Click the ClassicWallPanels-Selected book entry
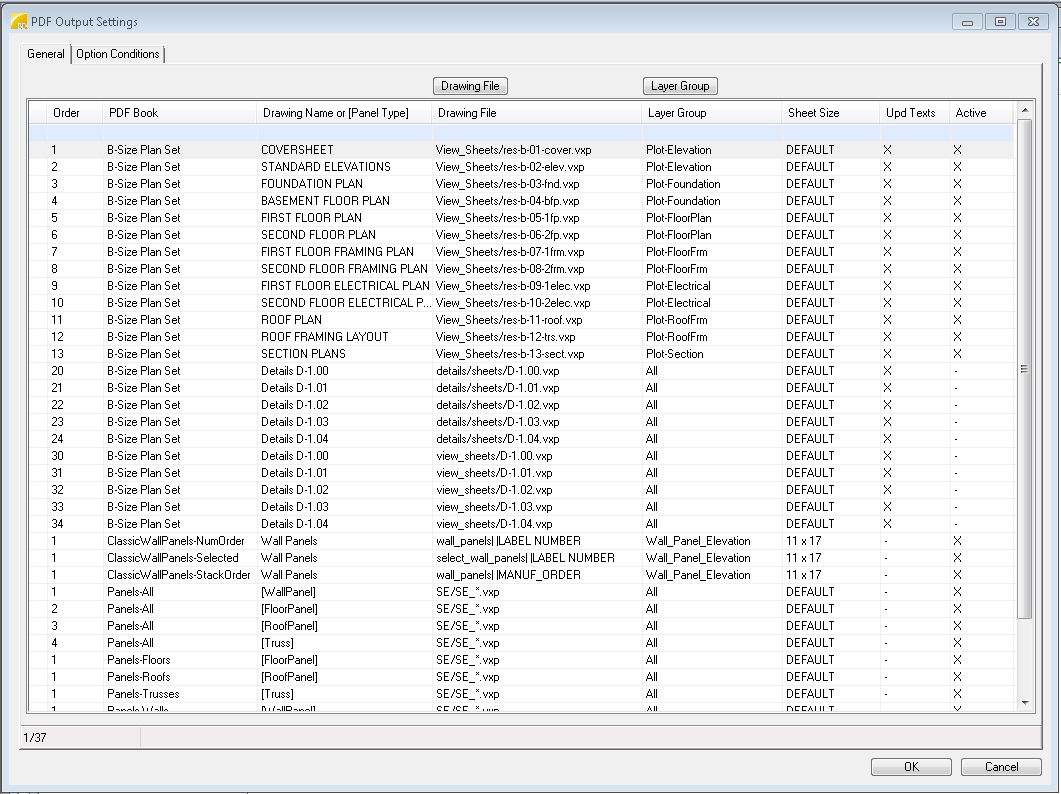The width and height of the screenshot is (1061, 794). 173,558
